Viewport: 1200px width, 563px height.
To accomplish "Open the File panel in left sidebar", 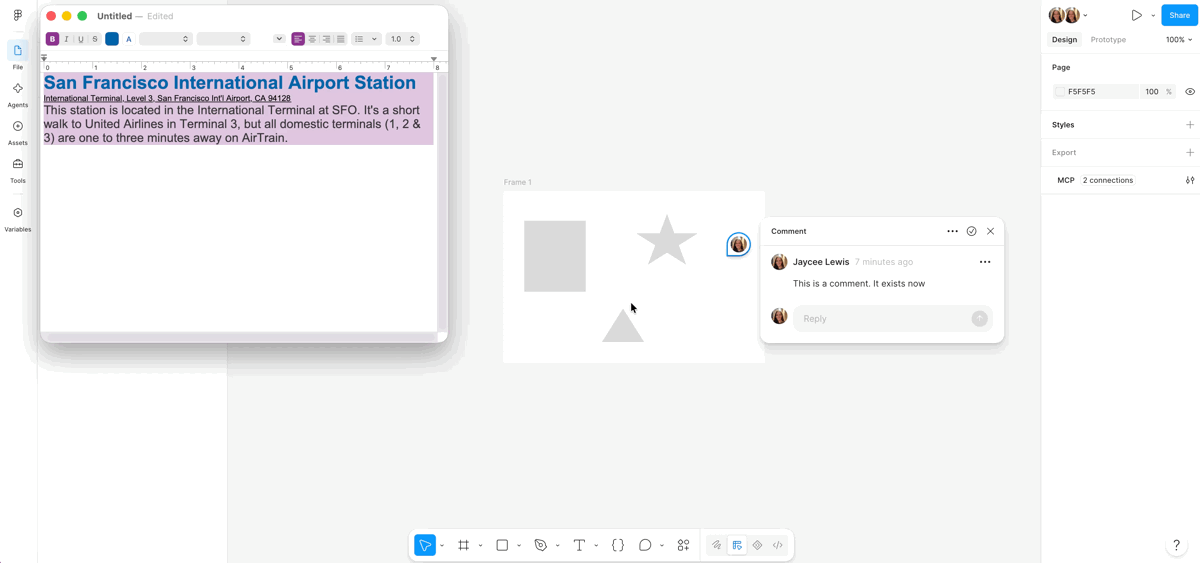I will pos(18,55).
